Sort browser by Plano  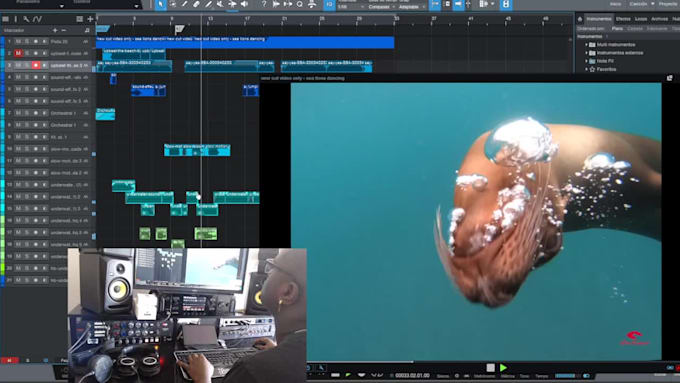617,29
